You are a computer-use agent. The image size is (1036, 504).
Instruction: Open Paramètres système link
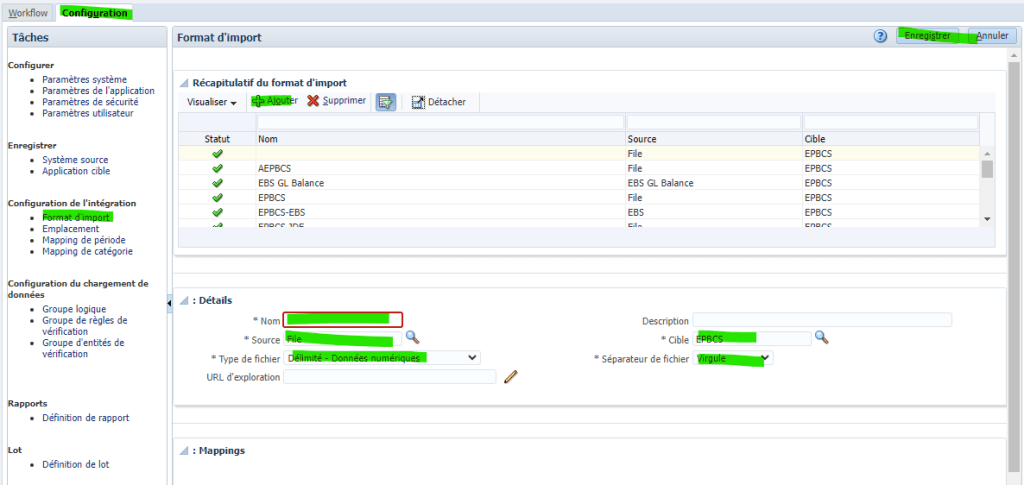tap(85, 79)
